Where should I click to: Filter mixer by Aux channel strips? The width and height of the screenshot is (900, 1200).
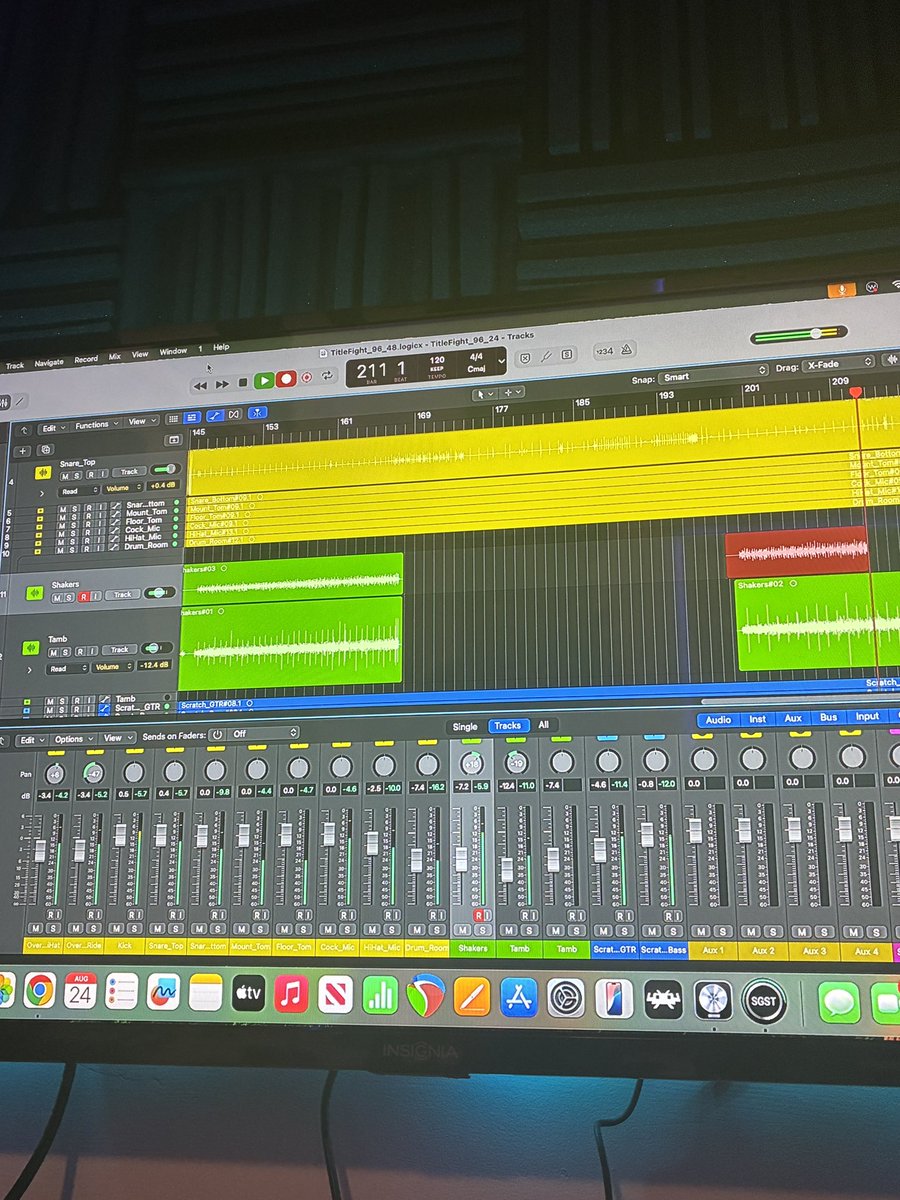pyautogui.click(x=793, y=717)
